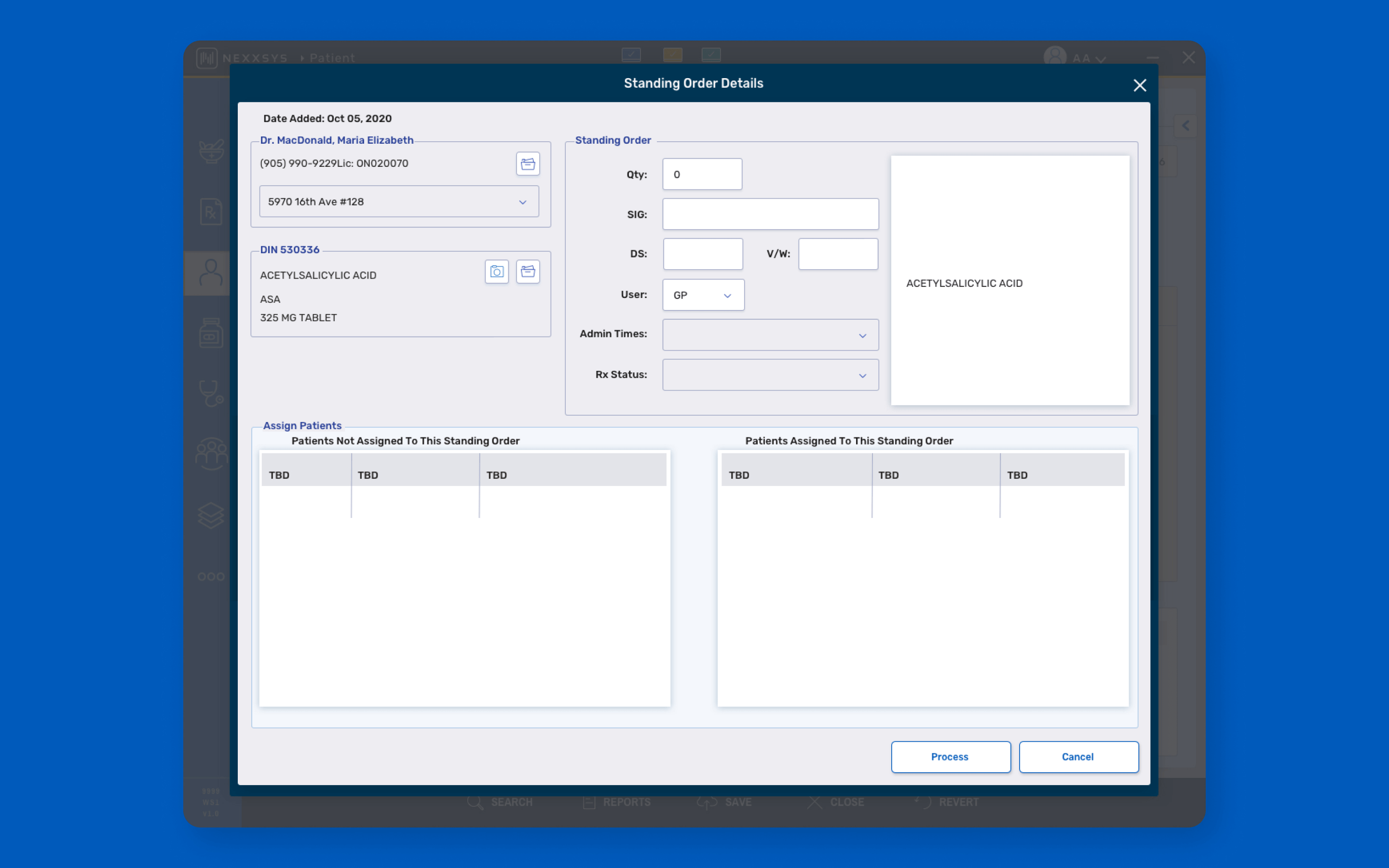Image resolution: width=1389 pixels, height=868 pixels.
Task: Open the stacked layers sidebar icon
Action: coord(211,515)
